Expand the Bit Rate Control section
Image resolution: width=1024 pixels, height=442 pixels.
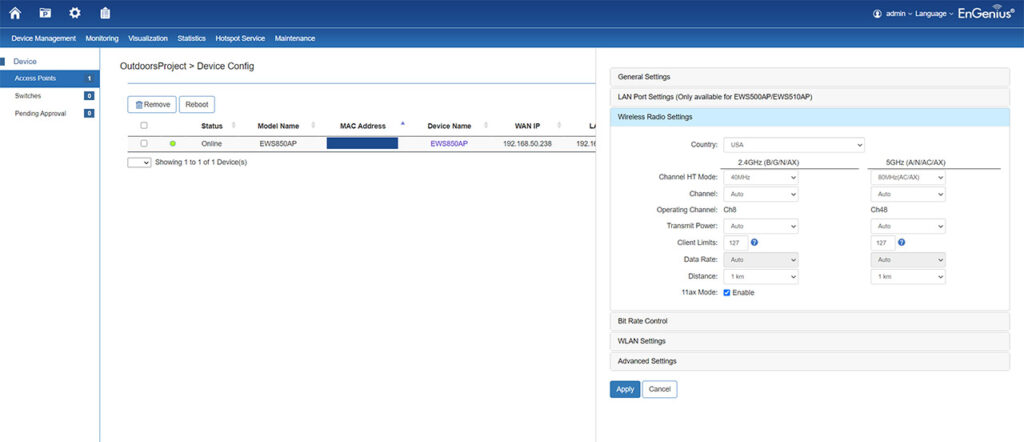[x=810, y=321]
